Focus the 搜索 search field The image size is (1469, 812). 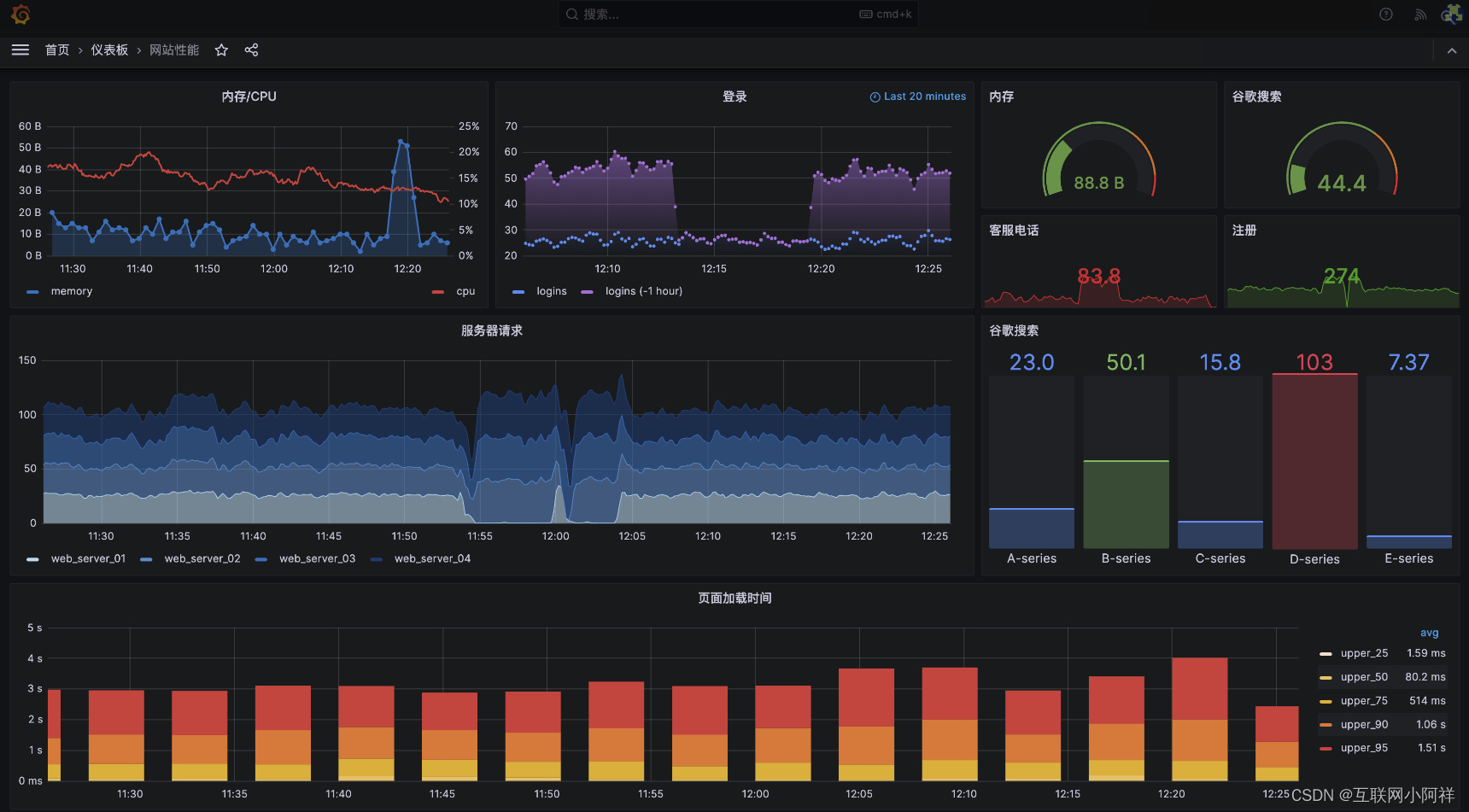click(738, 15)
